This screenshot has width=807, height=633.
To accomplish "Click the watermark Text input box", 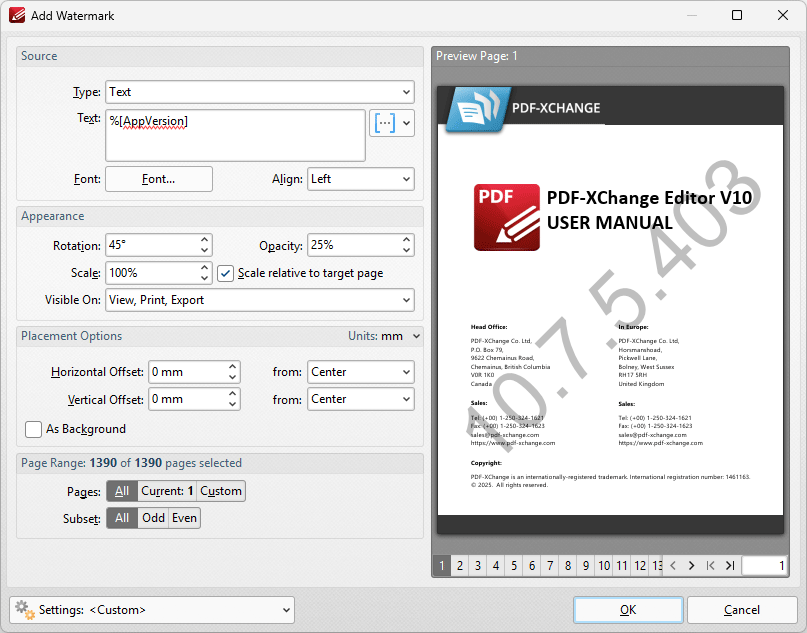I will (235, 135).
